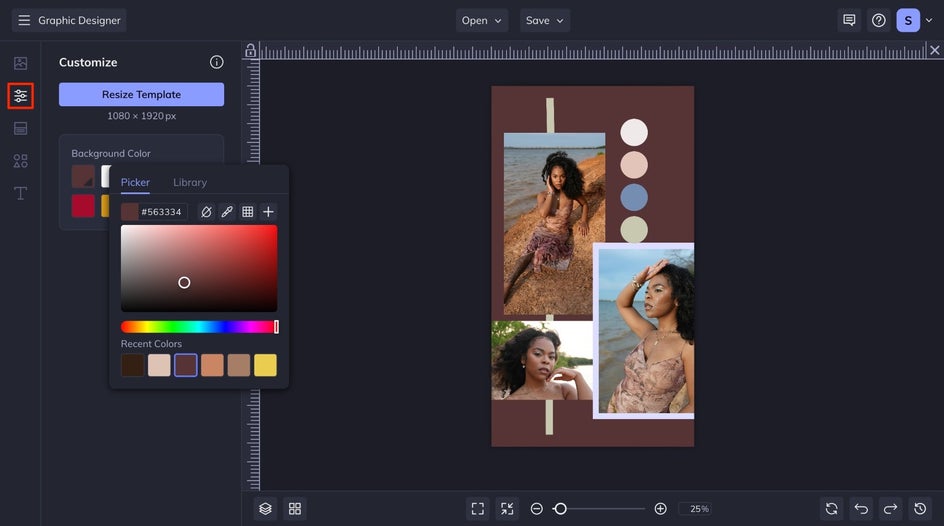Open the Graphics shapes sidebar panel
Screen dimensions: 944x526
[20, 161]
